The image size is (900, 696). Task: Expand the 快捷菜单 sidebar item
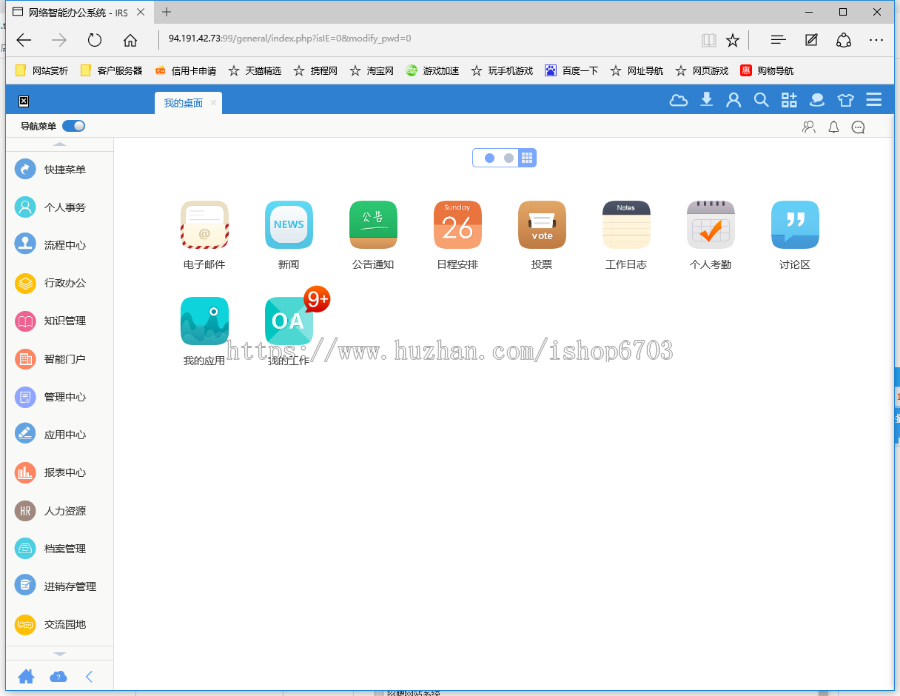pyautogui.click(x=59, y=169)
